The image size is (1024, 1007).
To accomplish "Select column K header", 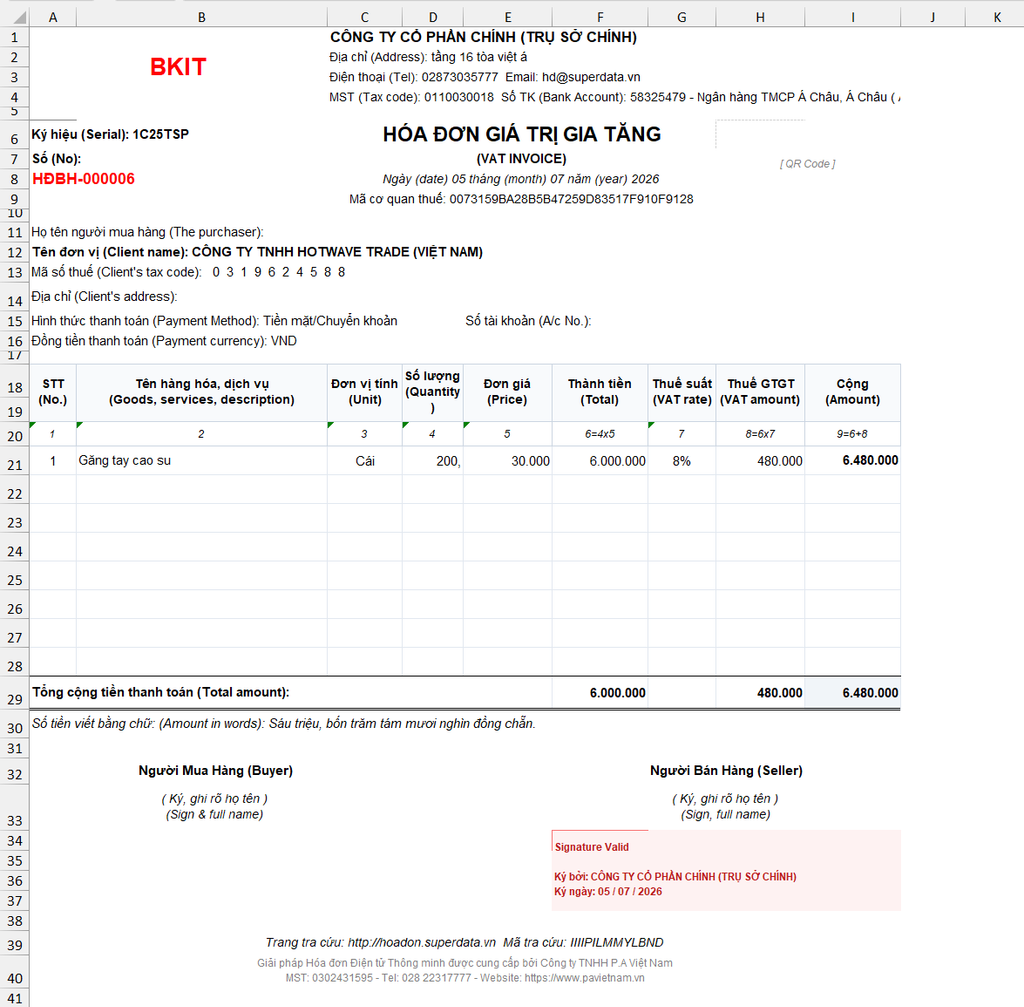I will point(997,17).
